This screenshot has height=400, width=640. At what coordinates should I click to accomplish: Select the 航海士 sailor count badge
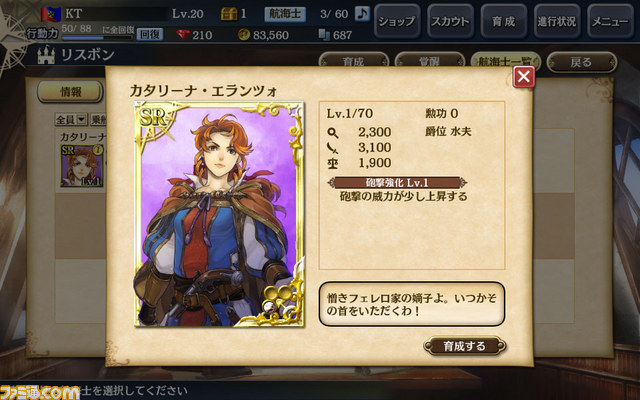285,14
